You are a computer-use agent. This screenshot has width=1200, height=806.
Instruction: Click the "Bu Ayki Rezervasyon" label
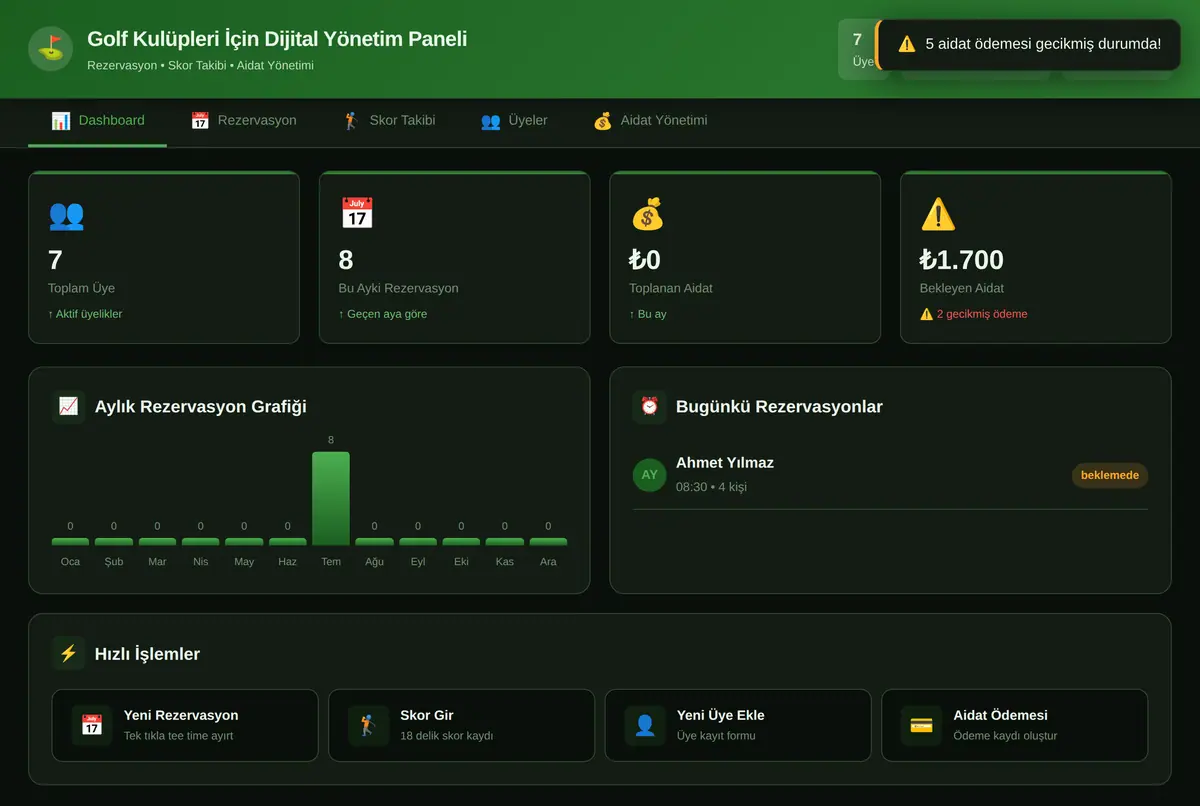(399, 288)
